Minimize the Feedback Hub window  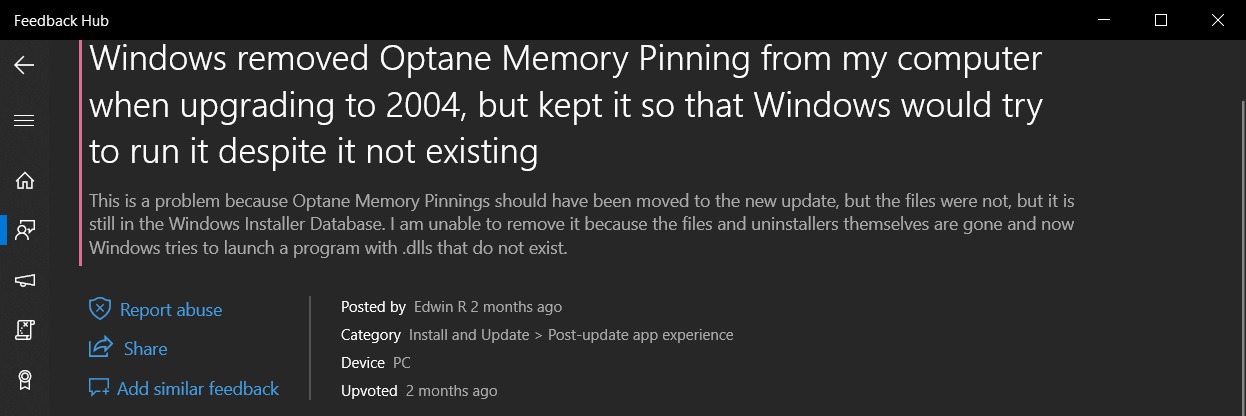pos(1103,19)
